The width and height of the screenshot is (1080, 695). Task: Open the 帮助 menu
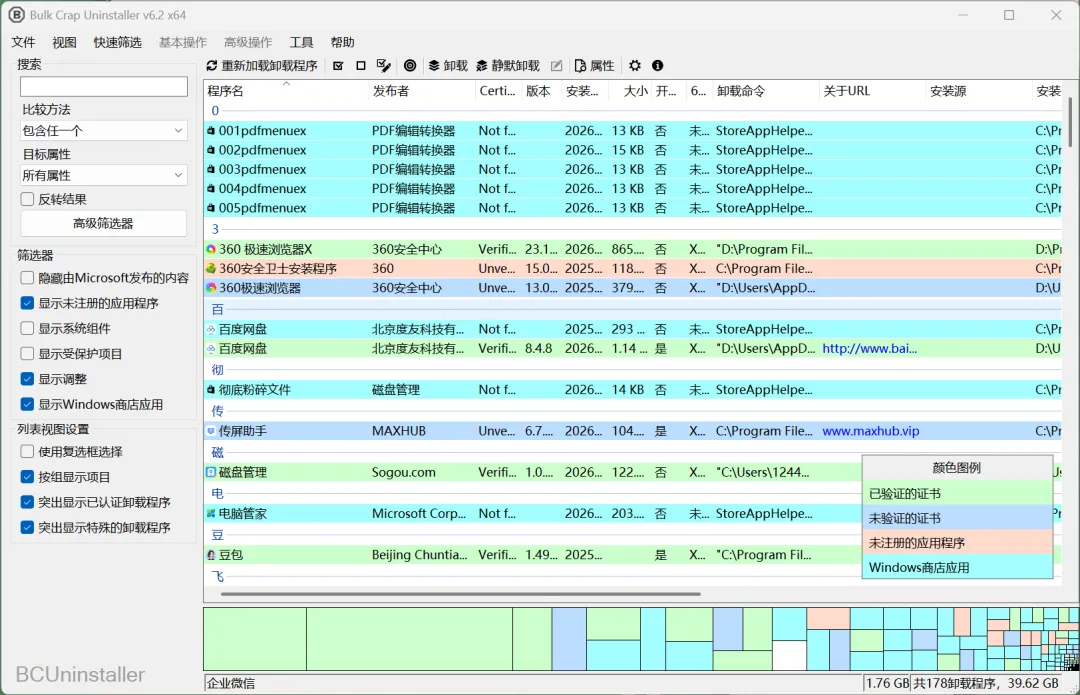[x=342, y=42]
